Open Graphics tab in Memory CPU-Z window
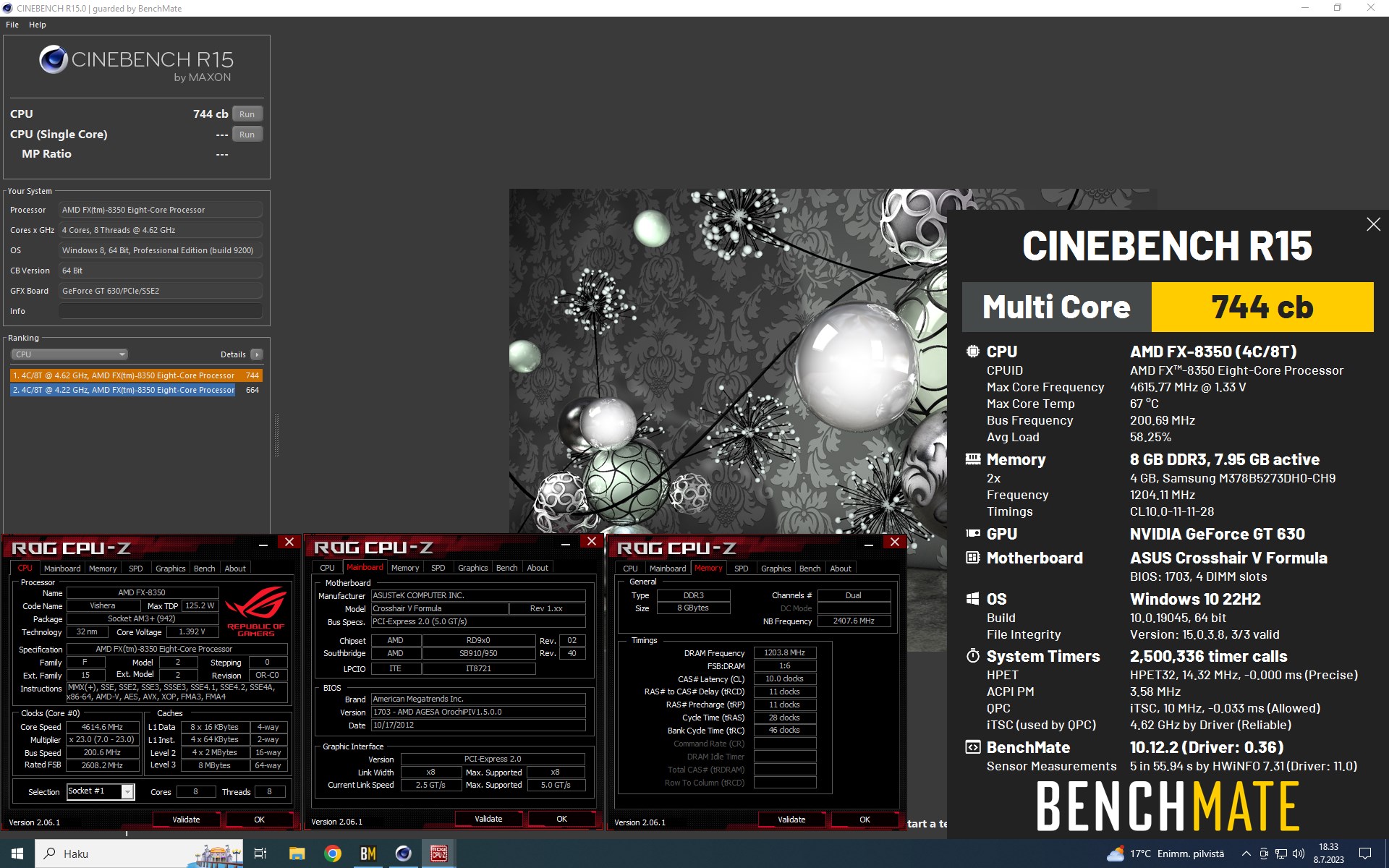The image size is (1389, 868). pyautogui.click(x=776, y=569)
